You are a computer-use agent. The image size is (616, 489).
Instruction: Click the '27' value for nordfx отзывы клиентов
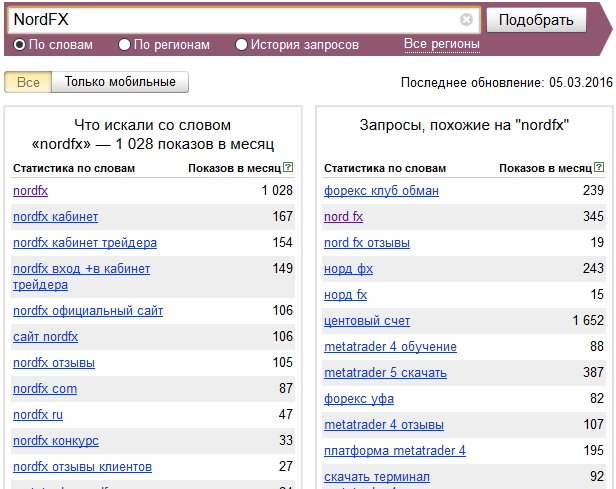[x=286, y=466]
